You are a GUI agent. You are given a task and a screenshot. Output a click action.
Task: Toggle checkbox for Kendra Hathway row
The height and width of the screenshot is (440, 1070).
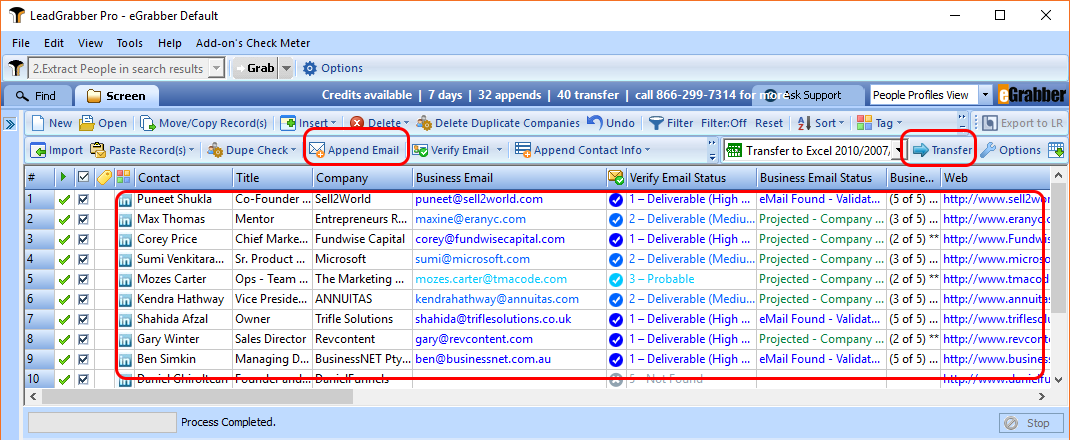click(84, 299)
